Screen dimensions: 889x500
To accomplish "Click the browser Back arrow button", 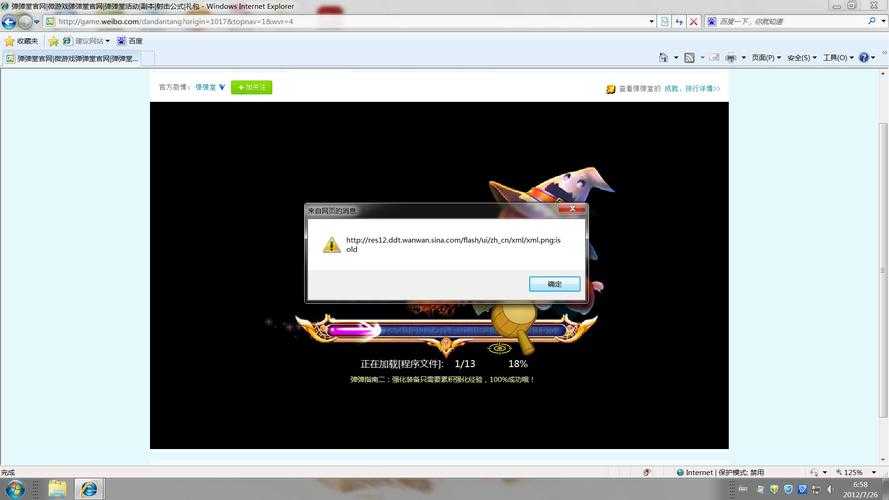I will click(x=9, y=22).
